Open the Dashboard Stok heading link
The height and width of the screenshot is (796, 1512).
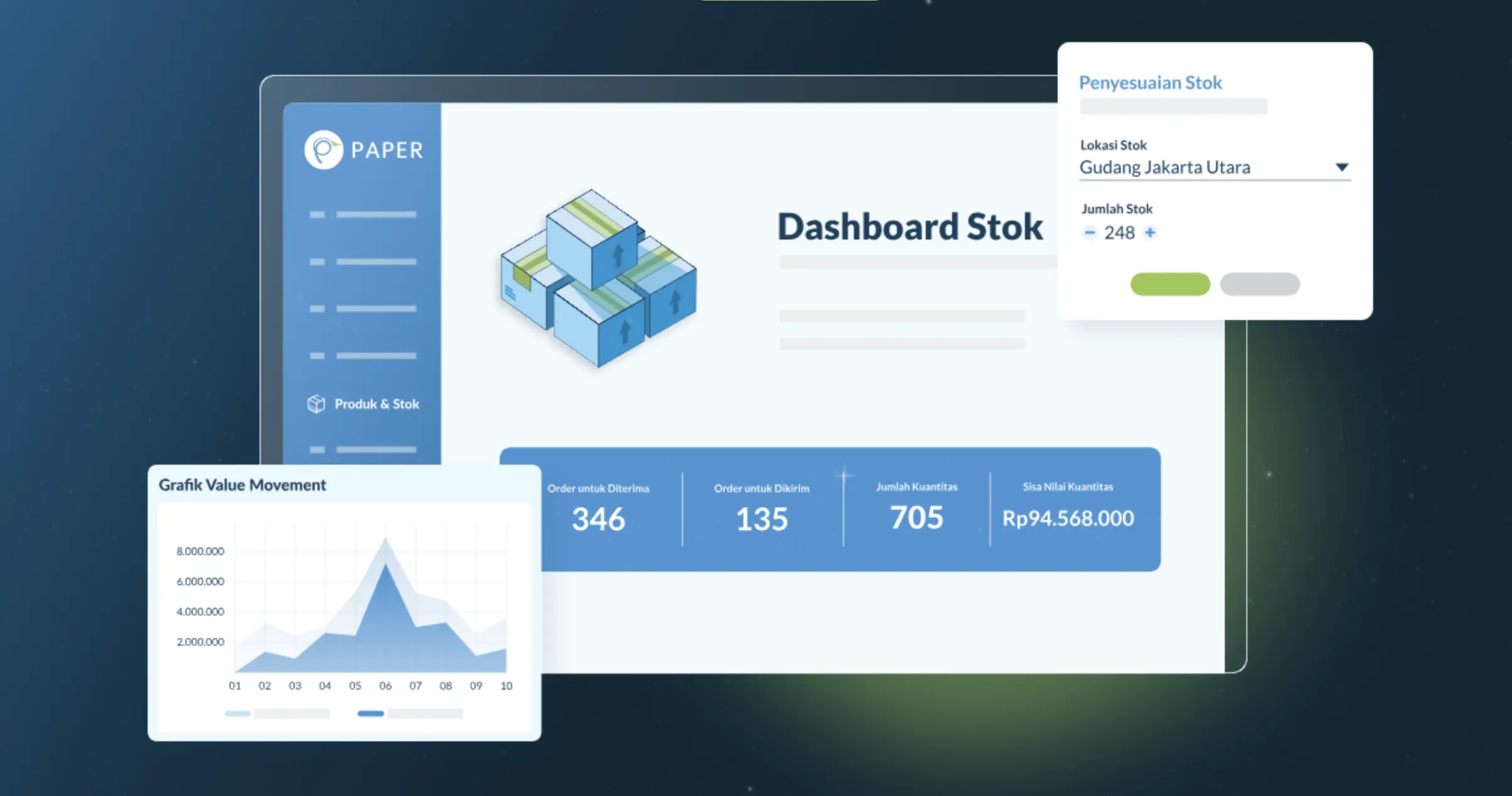click(910, 226)
